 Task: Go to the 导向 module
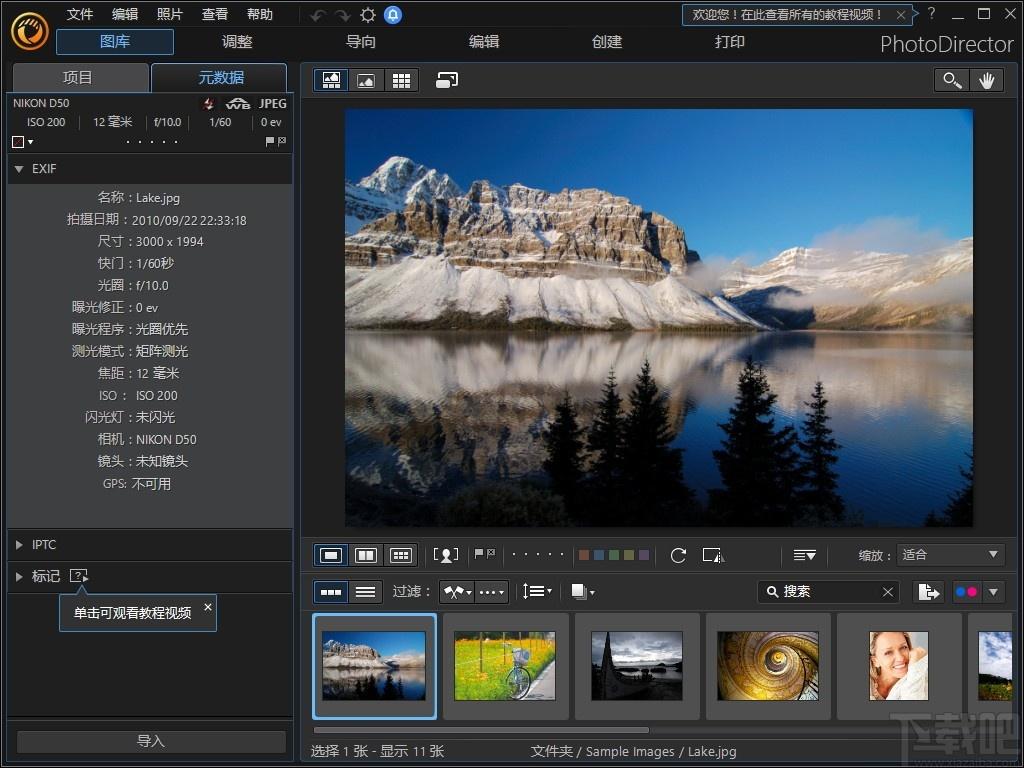tap(360, 42)
